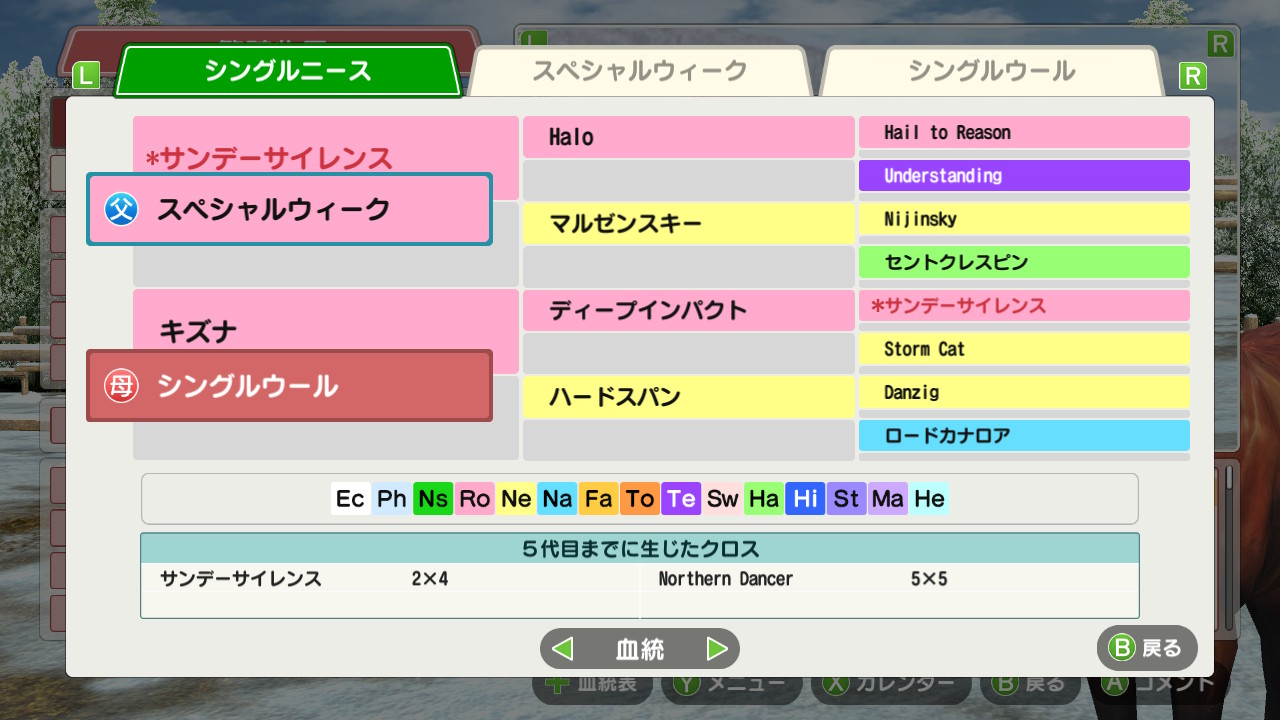Switch to the シングルウール tab

[992, 71]
